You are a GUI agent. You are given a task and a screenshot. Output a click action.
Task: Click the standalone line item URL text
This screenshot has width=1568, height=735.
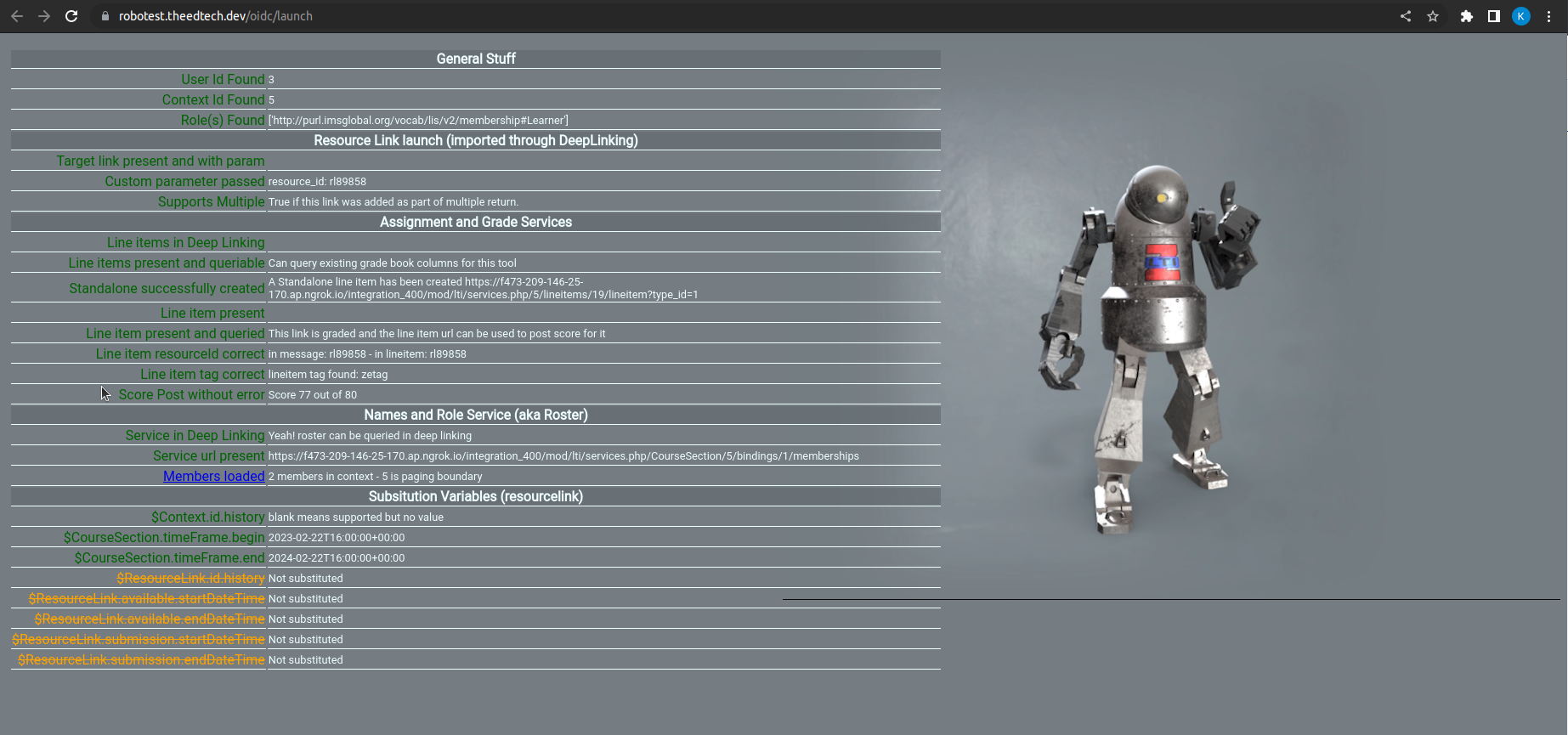[x=483, y=288]
